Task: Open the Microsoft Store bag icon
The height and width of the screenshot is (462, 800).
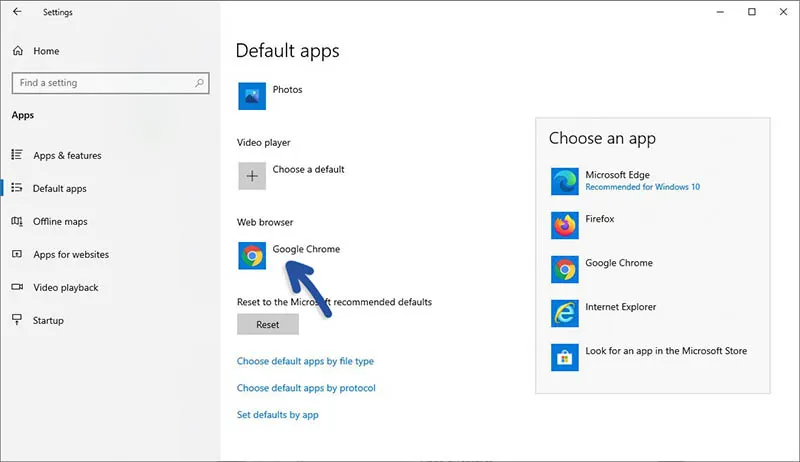Action: pos(565,357)
